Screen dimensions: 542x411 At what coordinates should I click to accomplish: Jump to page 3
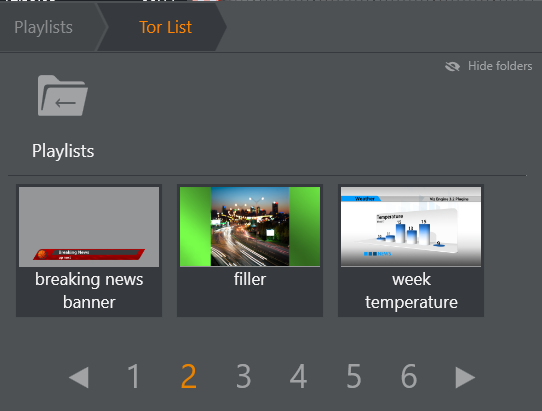pos(244,376)
